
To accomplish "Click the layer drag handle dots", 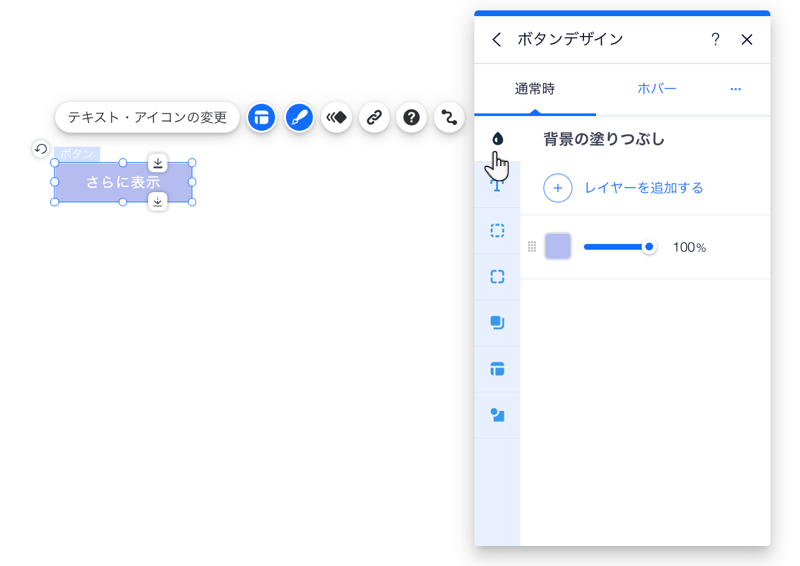I will click(x=532, y=247).
